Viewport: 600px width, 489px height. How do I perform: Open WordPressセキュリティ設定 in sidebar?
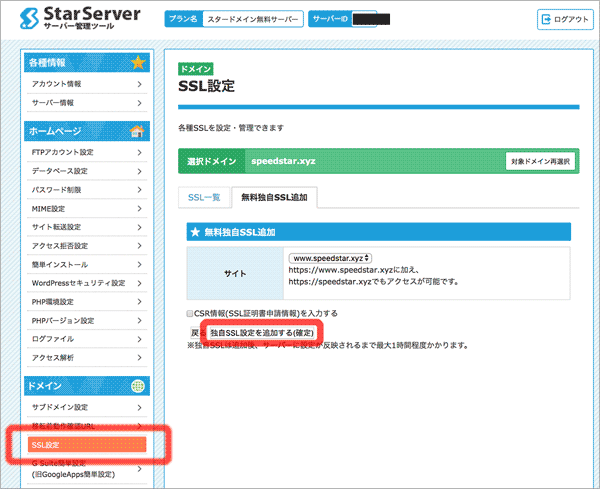coord(87,283)
